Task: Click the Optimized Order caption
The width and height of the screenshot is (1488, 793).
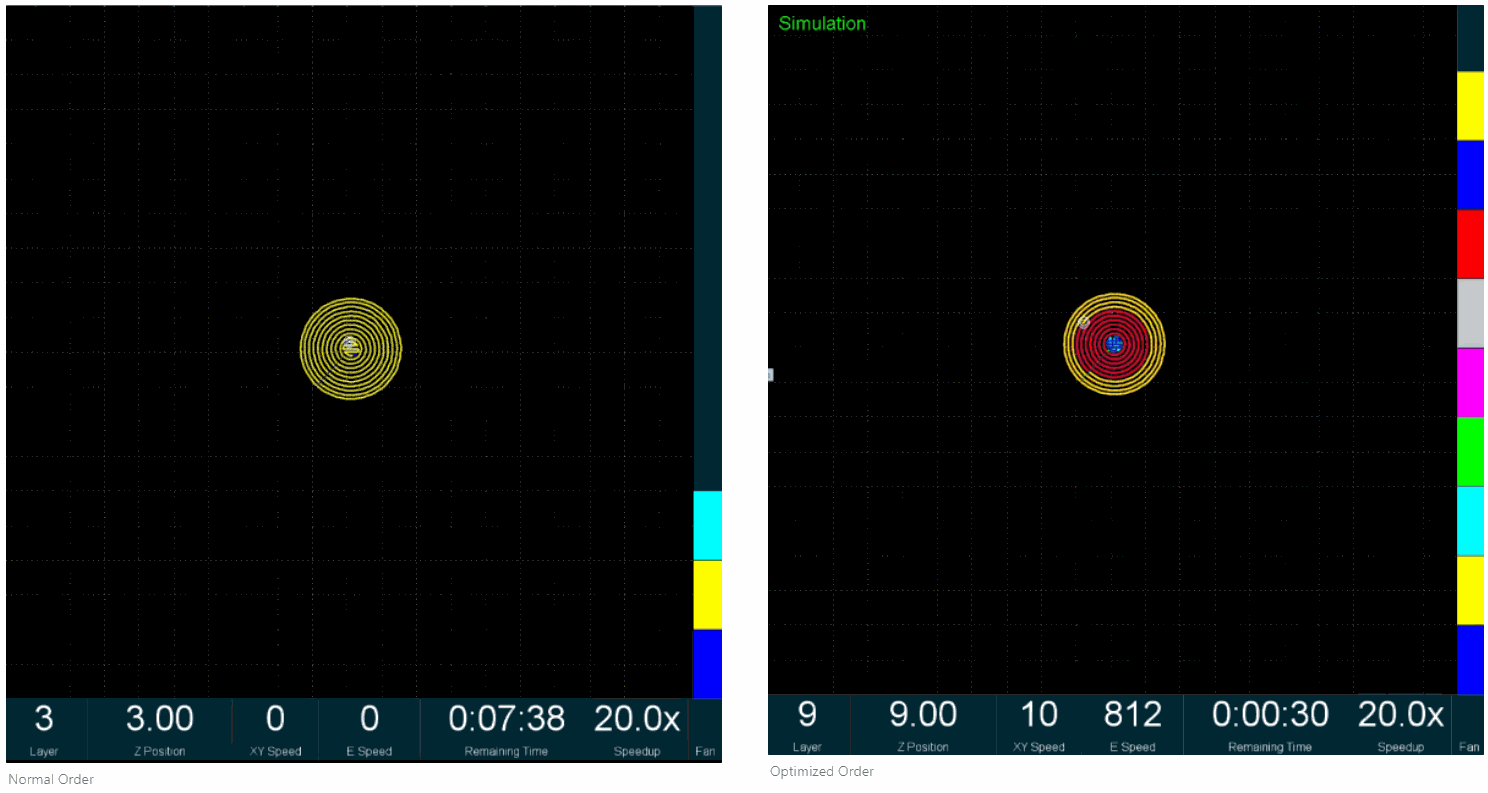Action: 822,771
